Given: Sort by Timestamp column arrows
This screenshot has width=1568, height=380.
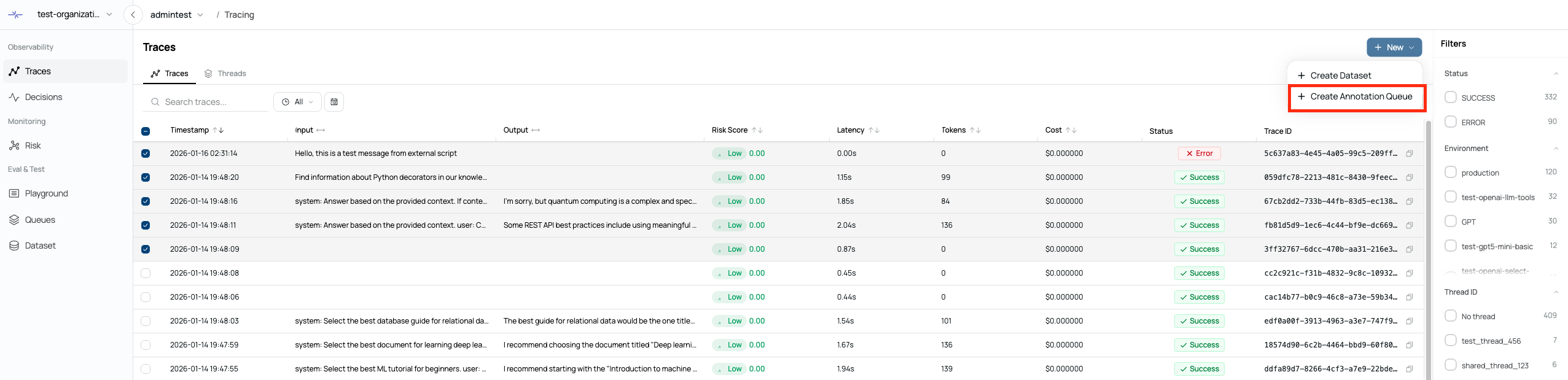Looking at the screenshot, I should pyautogui.click(x=218, y=130).
